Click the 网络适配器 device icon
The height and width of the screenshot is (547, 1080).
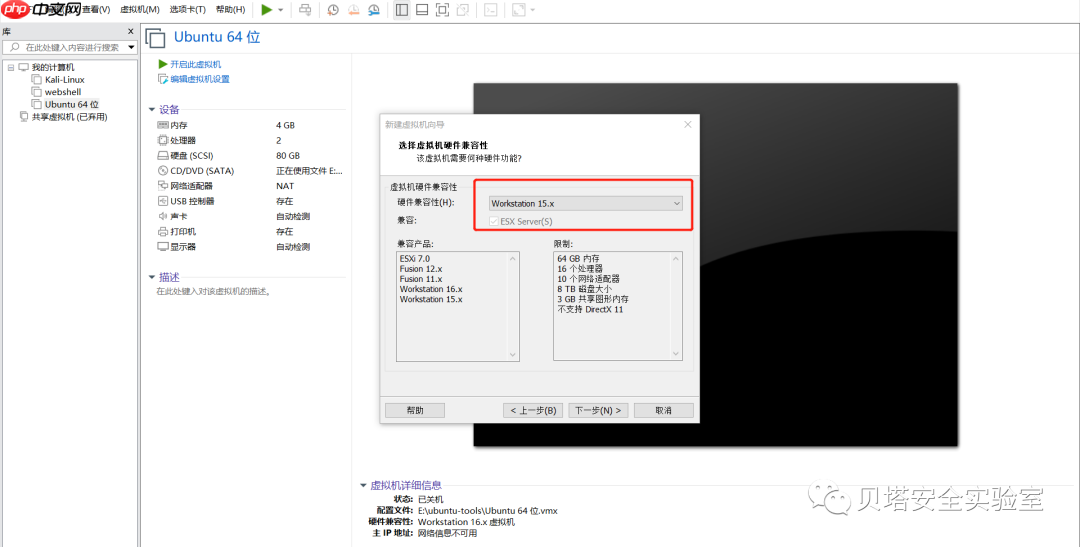[163, 186]
